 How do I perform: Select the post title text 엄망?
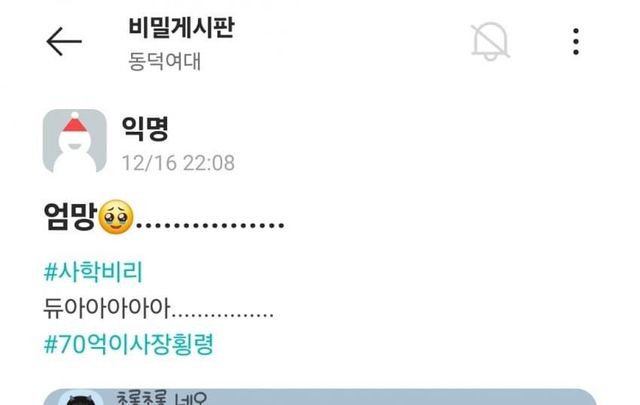pyautogui.click(x=70, y=216)
